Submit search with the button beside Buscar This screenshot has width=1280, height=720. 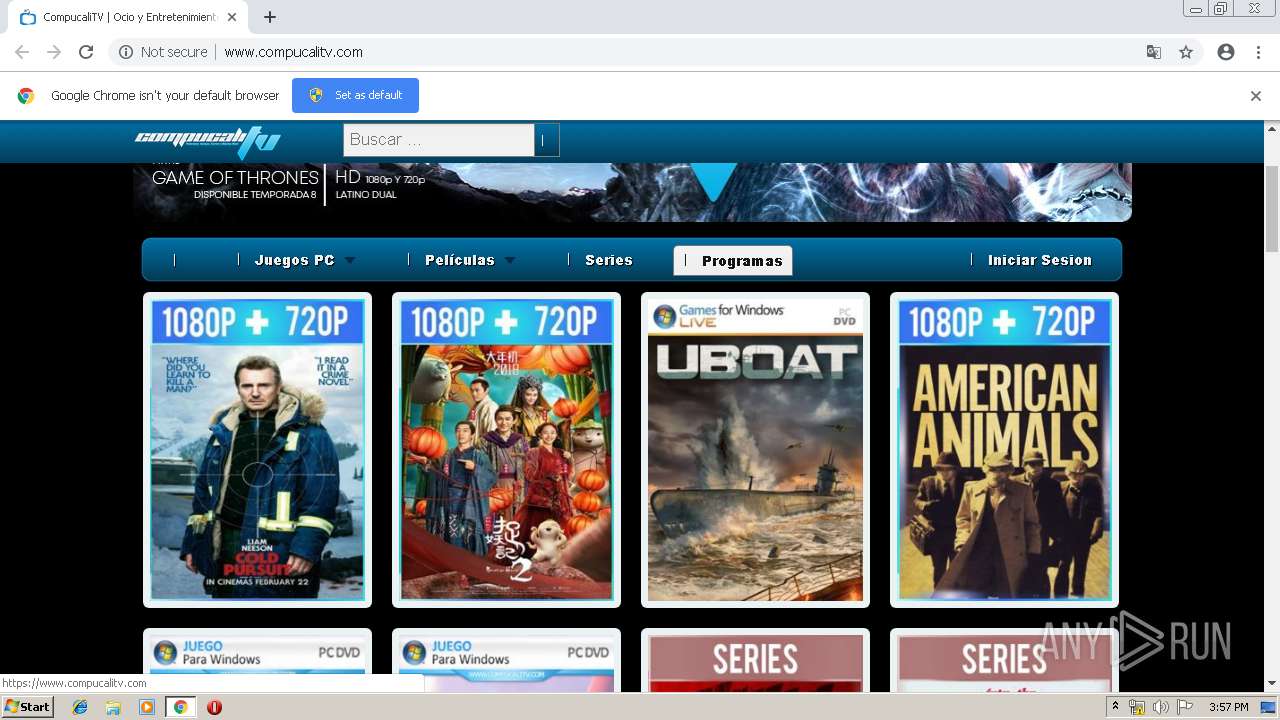[x=546, y=140]
